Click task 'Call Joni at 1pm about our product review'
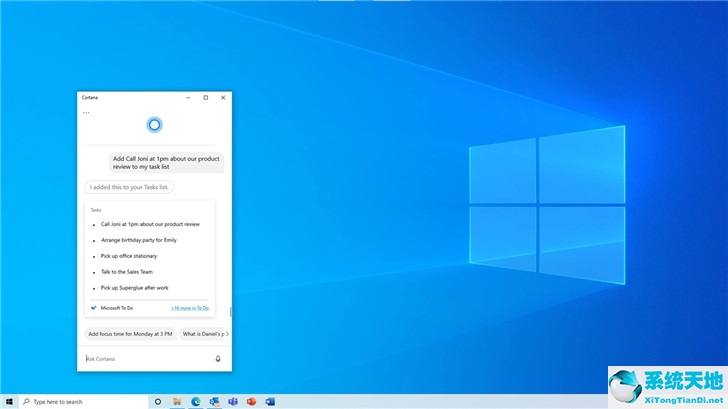The width and height of the screenshot is (728, 409). click(x=150, y=224)
